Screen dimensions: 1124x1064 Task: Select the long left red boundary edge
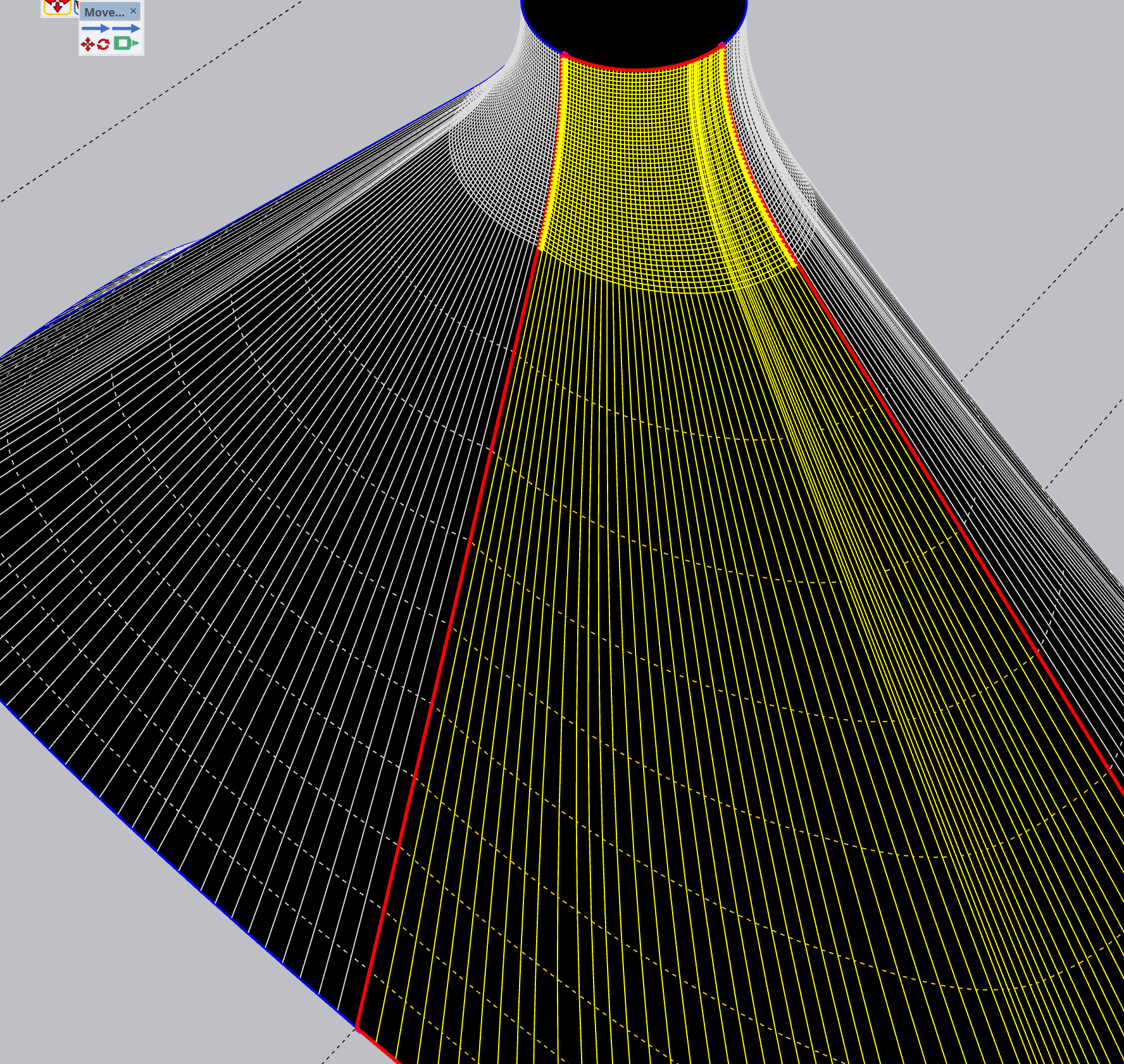coord(448,633)
